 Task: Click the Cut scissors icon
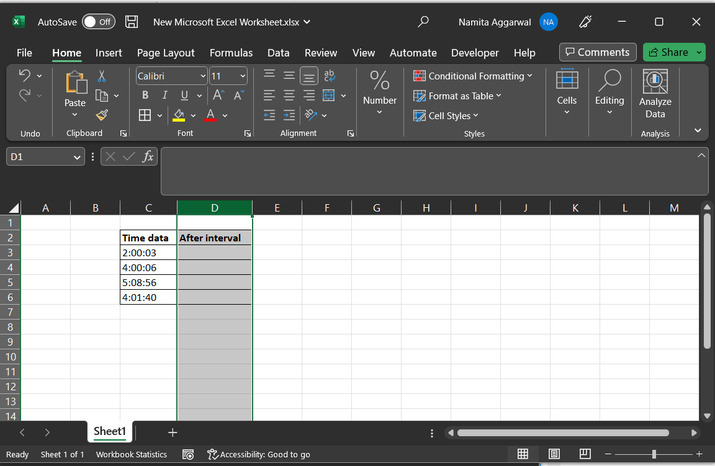[x=102, y=77]
